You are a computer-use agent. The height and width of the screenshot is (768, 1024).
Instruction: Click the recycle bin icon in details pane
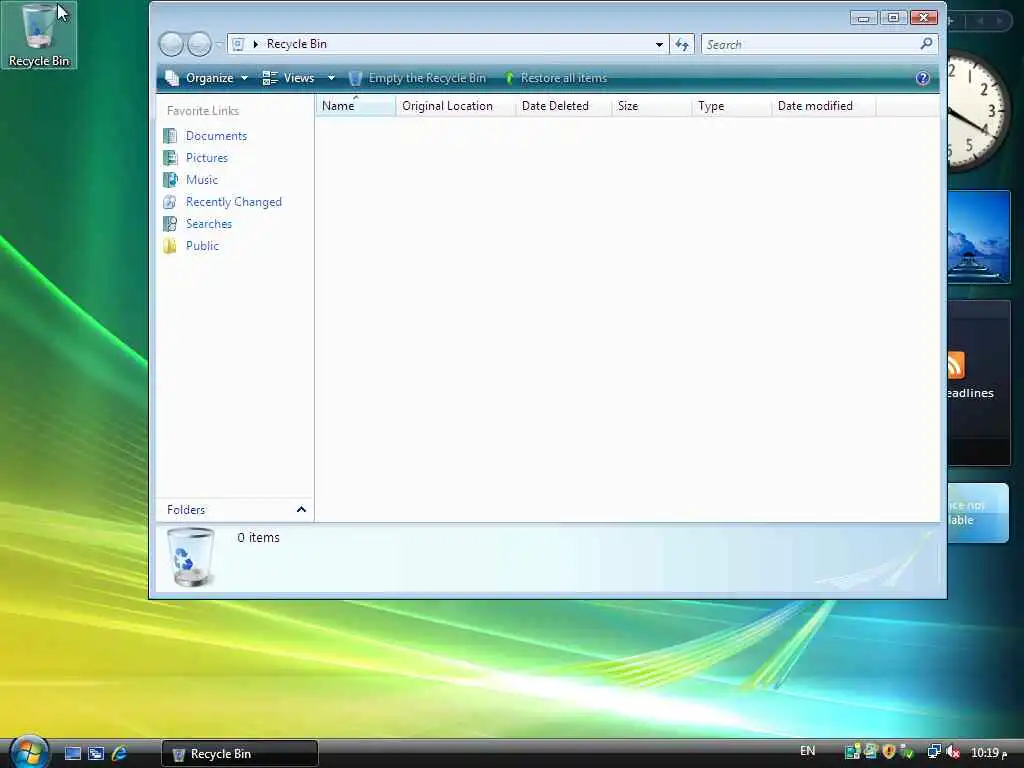pos(190,557)
